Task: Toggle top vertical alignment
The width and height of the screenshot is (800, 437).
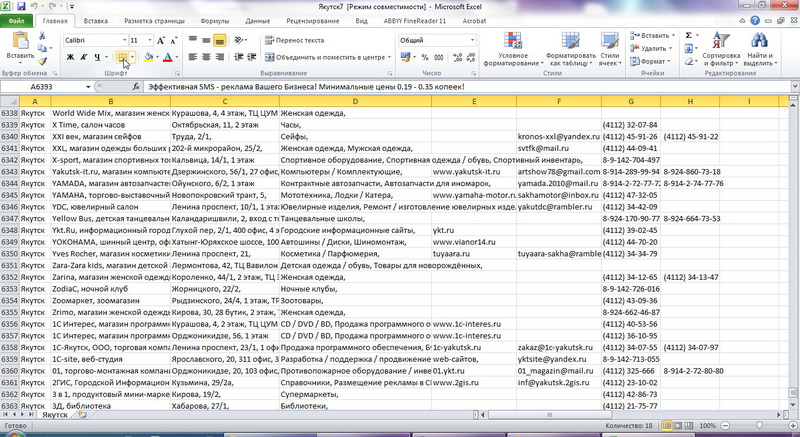Action: tap(193, 40)
